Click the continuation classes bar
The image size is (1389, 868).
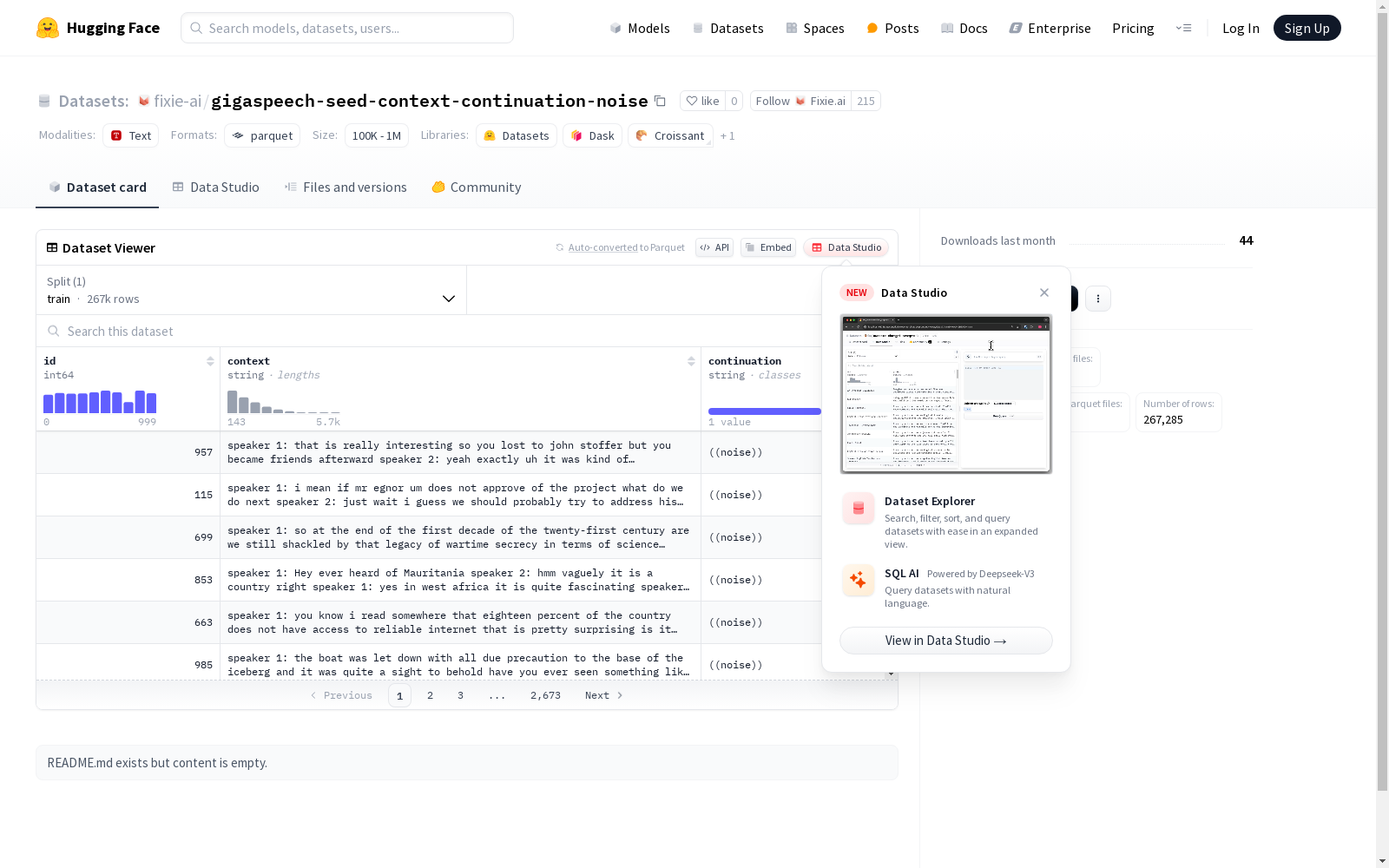click(x=765, y=411)
